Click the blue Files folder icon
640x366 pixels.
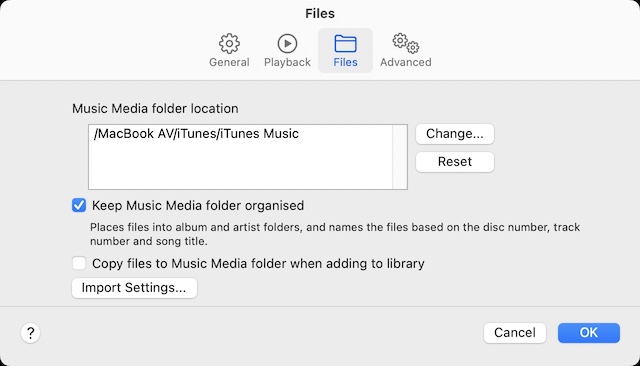tap(345, 44)
